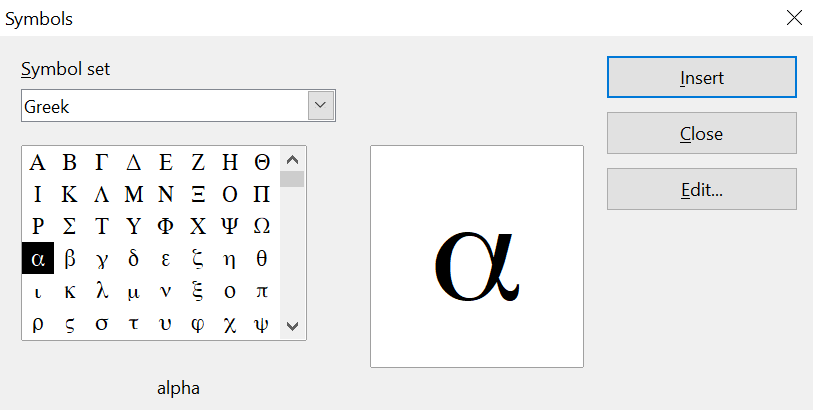Viewport: 813px width, 410px height.
Task: Select the capital Delta symbol
Action: coord(134,162)
